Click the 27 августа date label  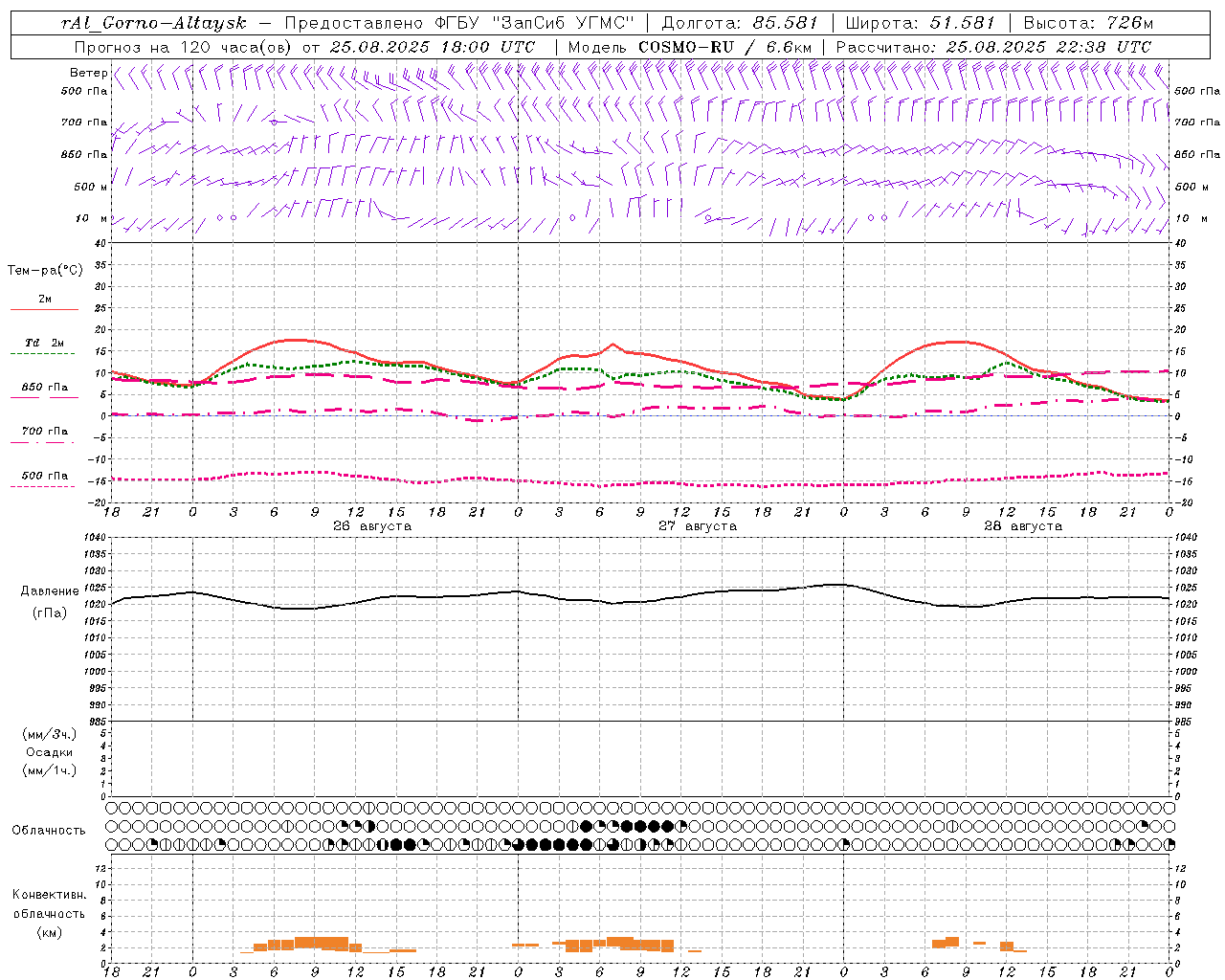click(698, 526)
